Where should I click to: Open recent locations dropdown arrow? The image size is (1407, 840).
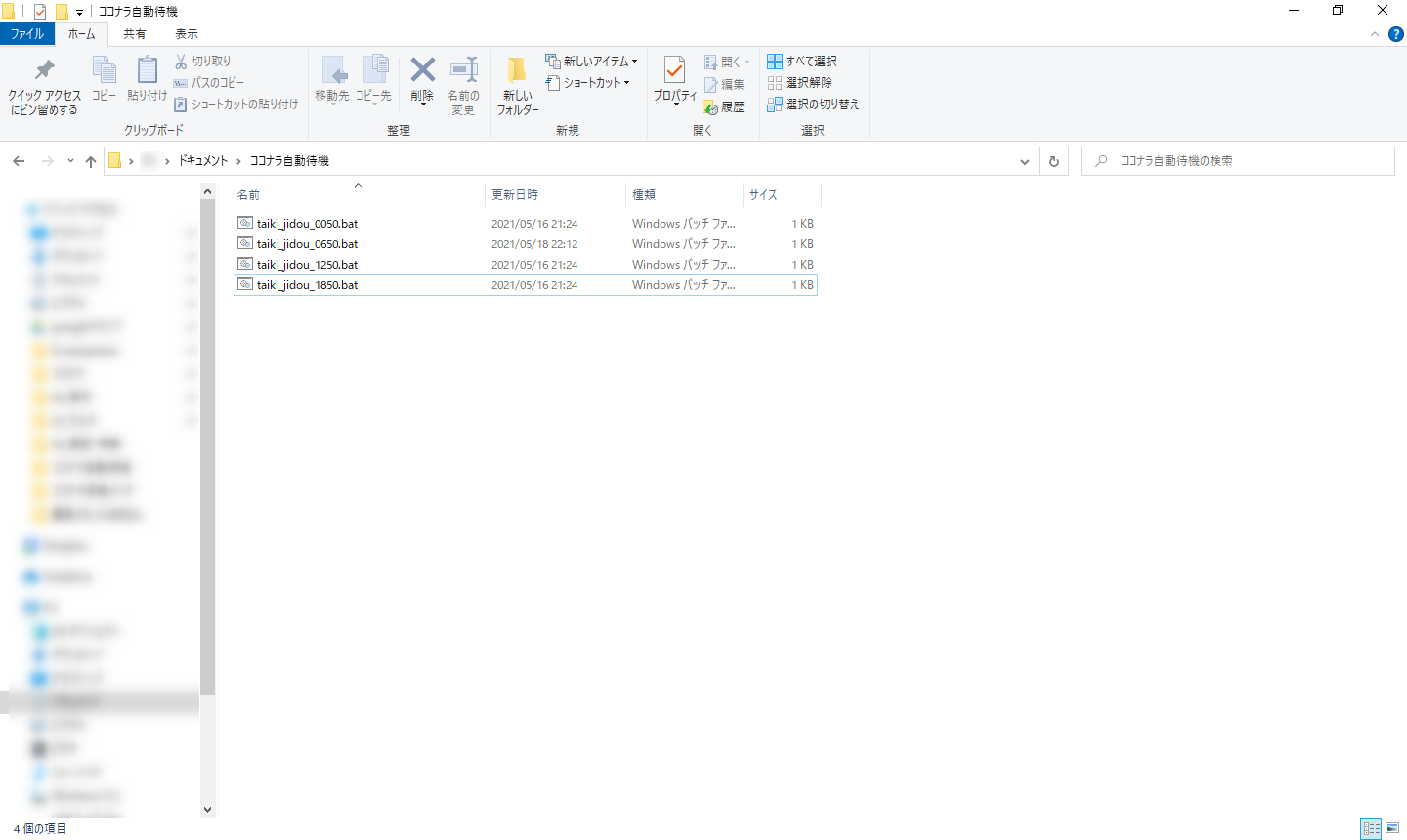[x=70, y=161]
